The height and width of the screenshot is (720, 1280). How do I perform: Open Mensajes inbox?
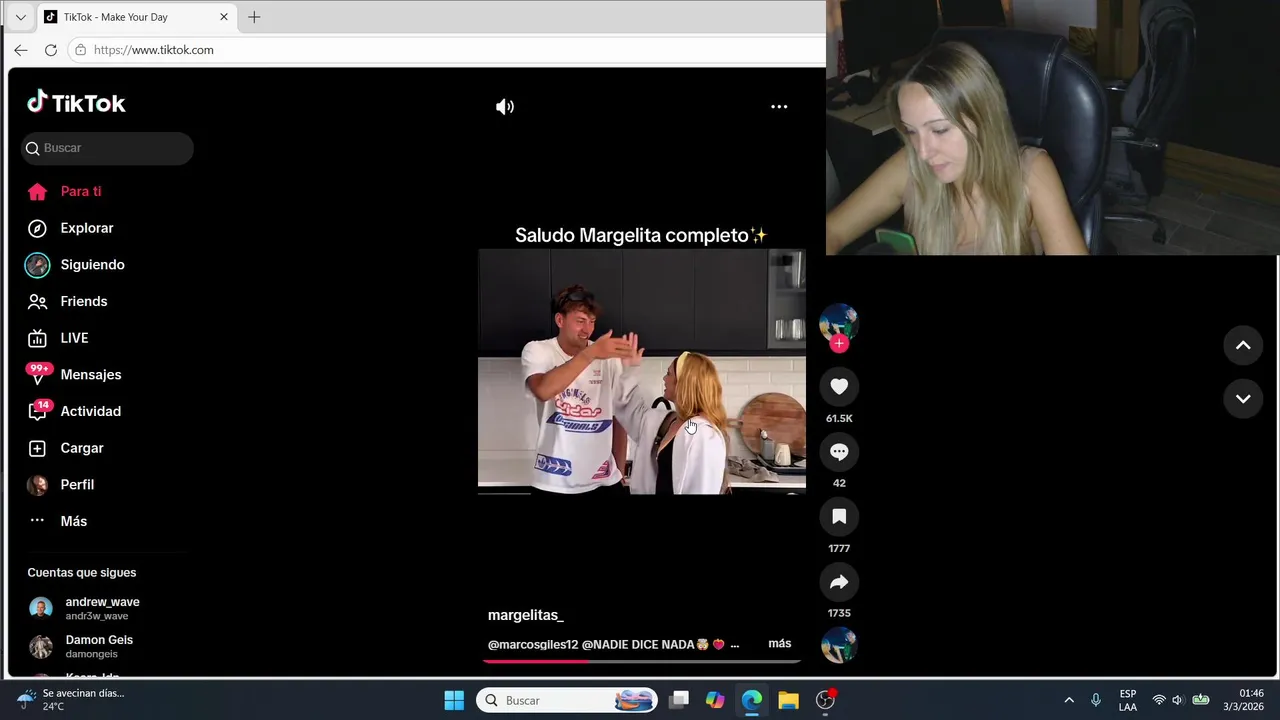coord(90,375)
